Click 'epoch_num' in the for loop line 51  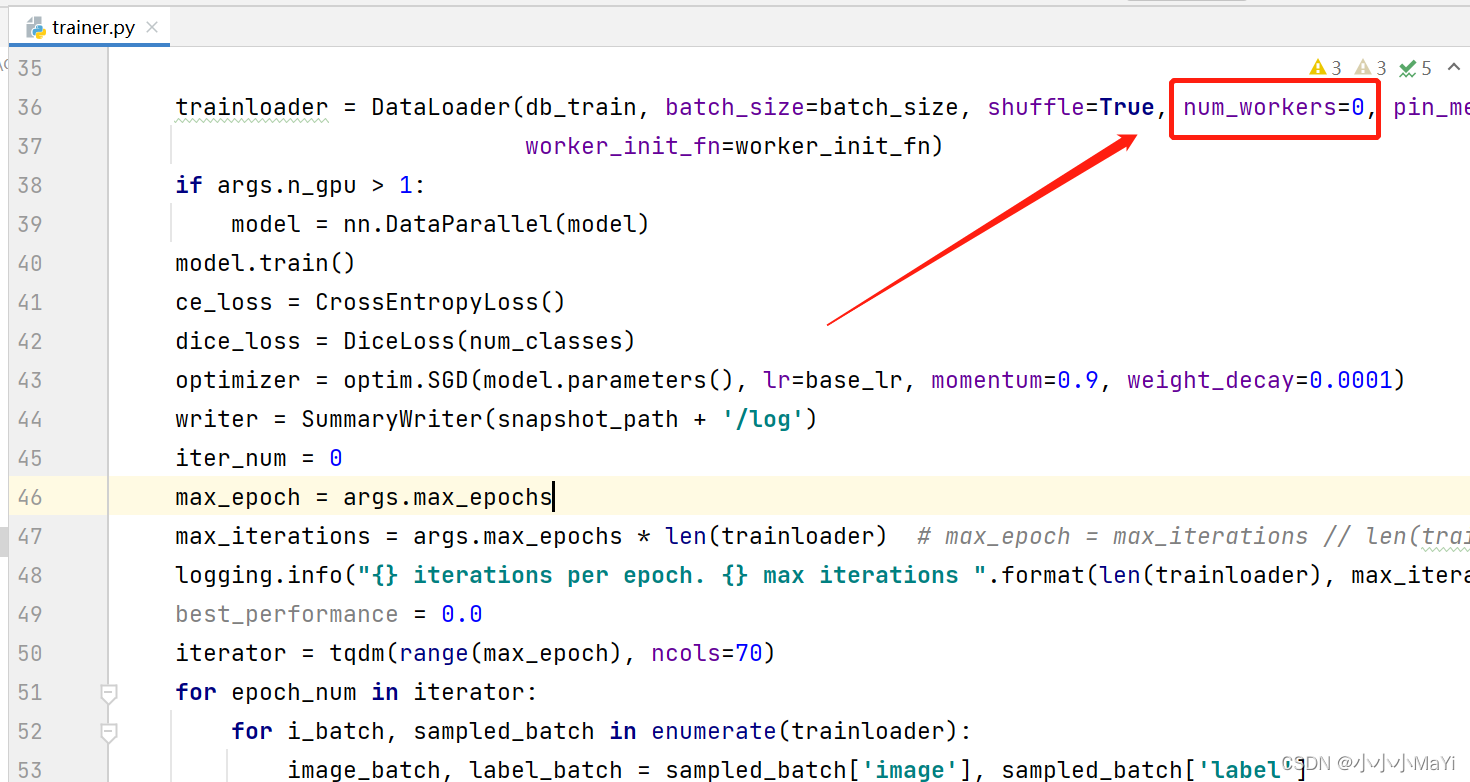[x=294, y=692]
